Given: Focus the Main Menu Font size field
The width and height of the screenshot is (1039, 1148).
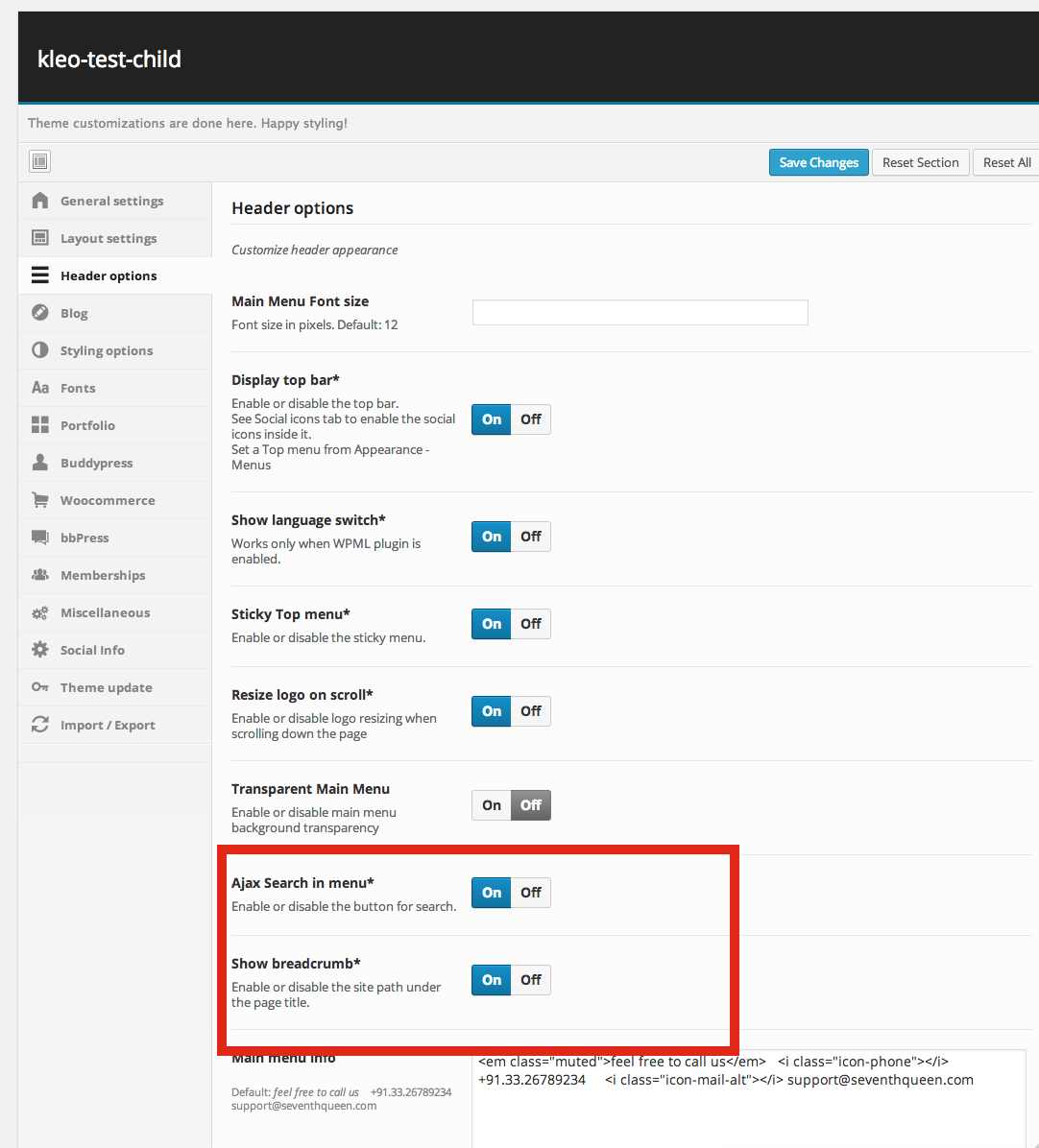Looking at the screenshot, I should click(x=640, y=313).
